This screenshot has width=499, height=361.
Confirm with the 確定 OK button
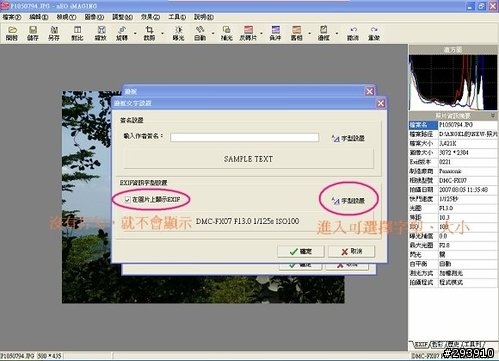[301, 251]
